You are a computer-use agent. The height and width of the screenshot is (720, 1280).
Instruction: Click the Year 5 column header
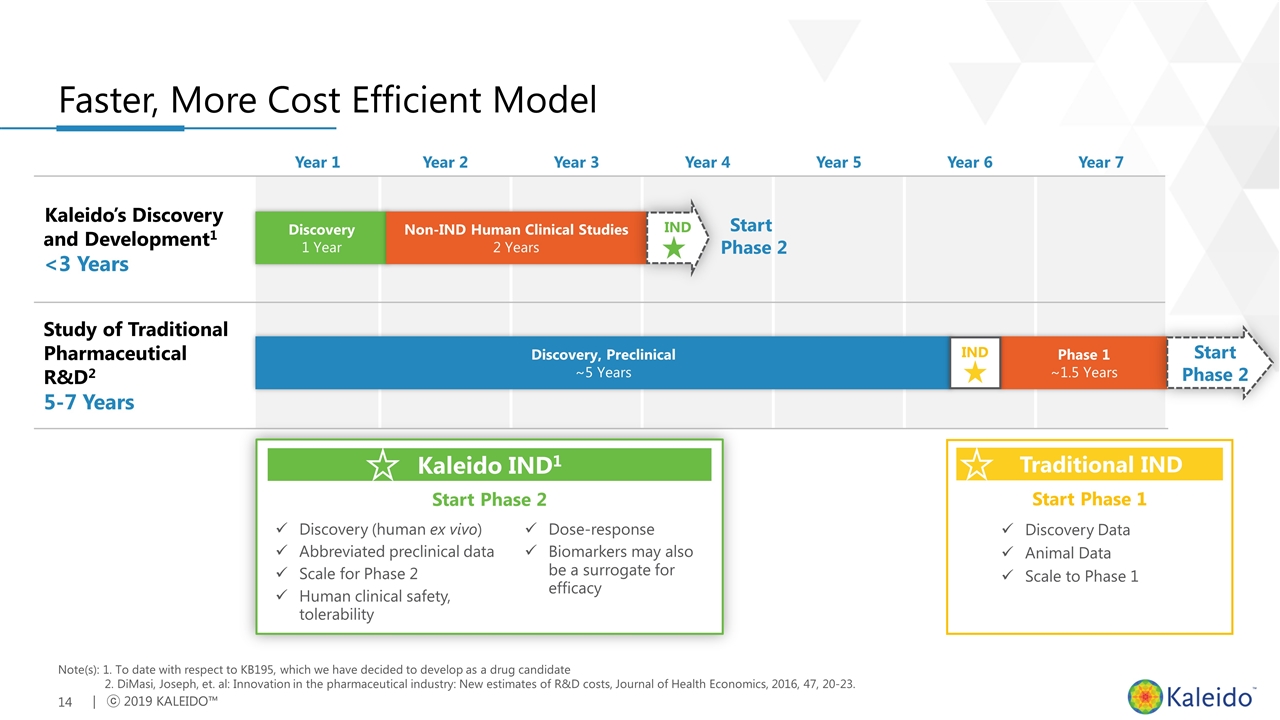click(x=838, y=162)
